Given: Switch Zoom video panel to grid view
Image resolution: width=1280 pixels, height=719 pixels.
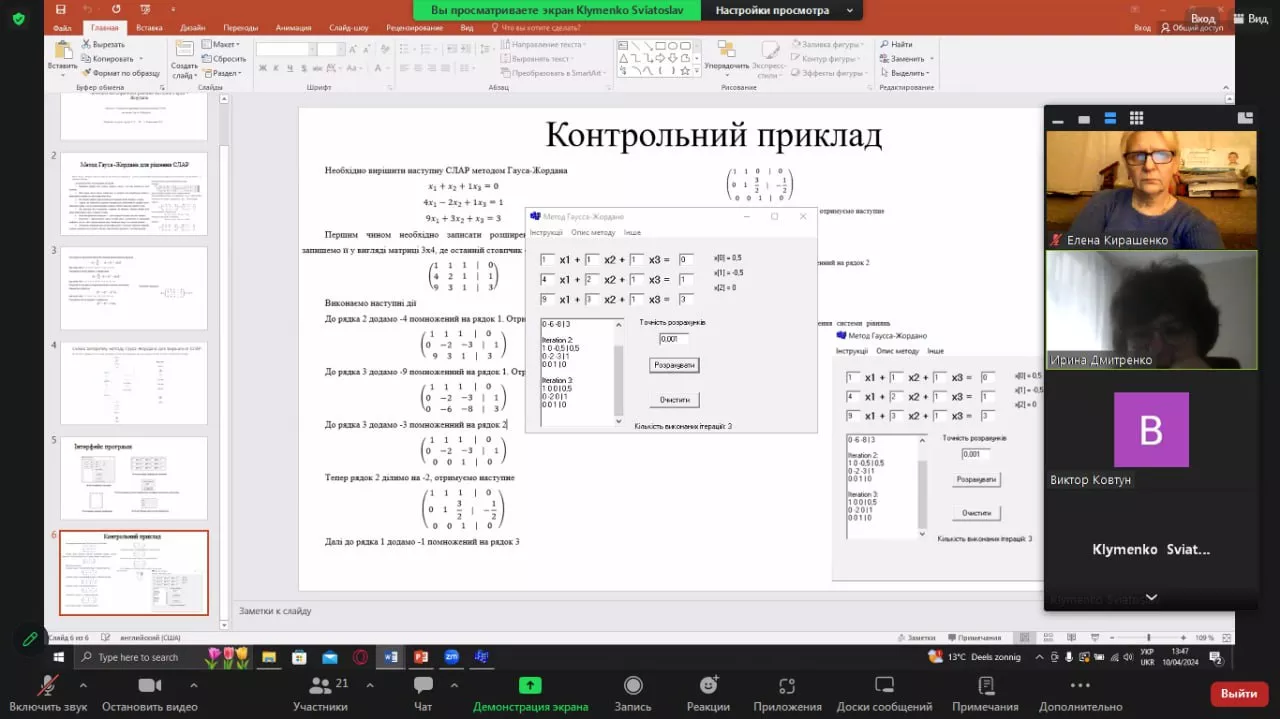Looking at the screenshot, I should click(1136, 118).
